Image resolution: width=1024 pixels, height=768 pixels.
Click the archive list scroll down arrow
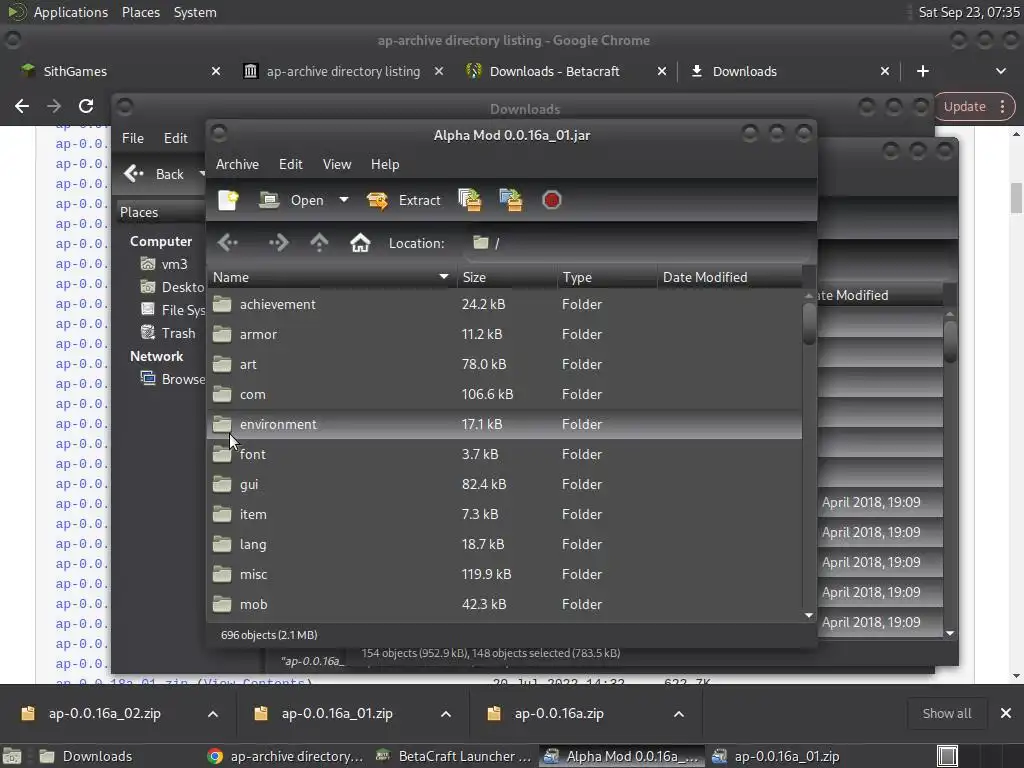[x=809, y=615]
